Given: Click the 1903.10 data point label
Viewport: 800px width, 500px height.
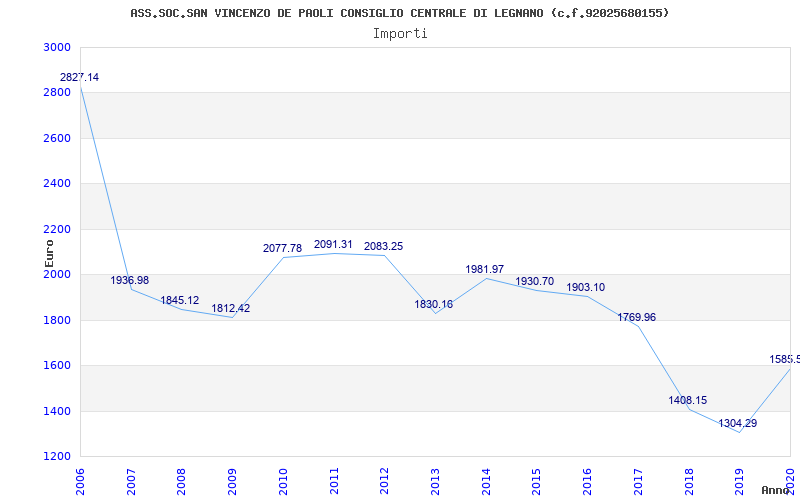Looking at the screenshot, I should coord(586,287).
